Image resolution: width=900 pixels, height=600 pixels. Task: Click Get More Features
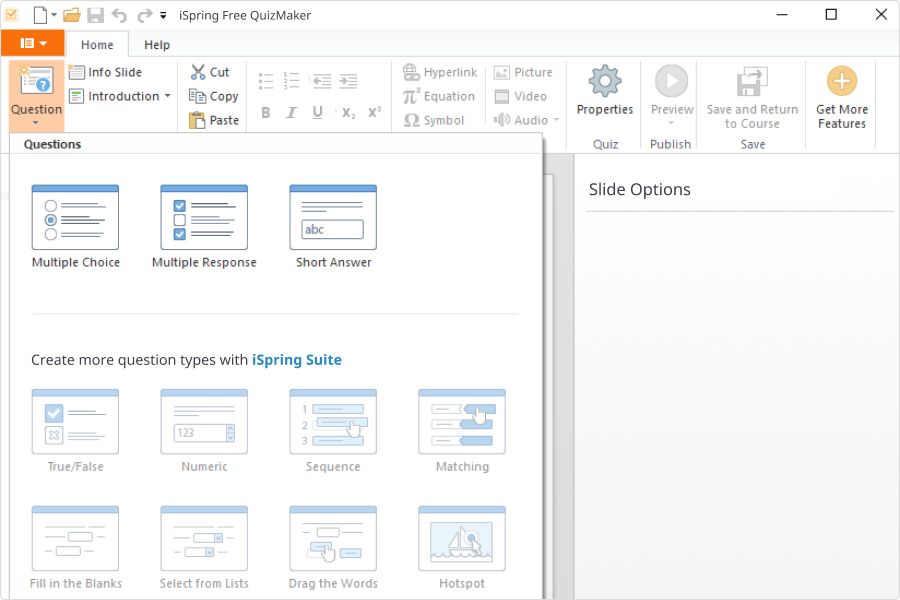pyautogui.click(x=841, y=95)
